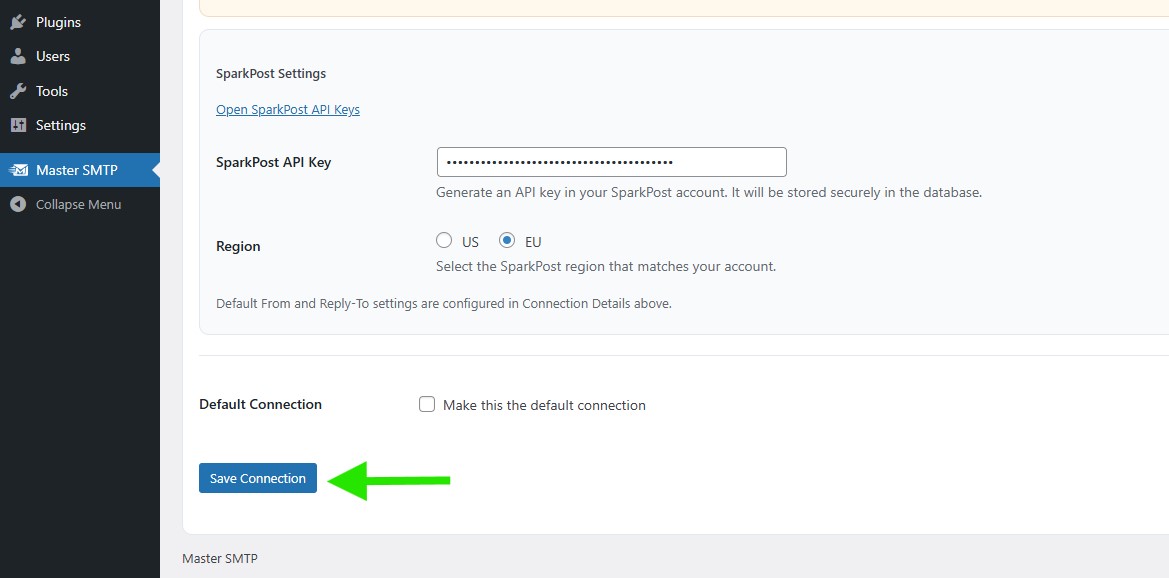This screenshot has width=1169, height=578.
Task: Go to the Users menu text label
Action: coord(53,56)
